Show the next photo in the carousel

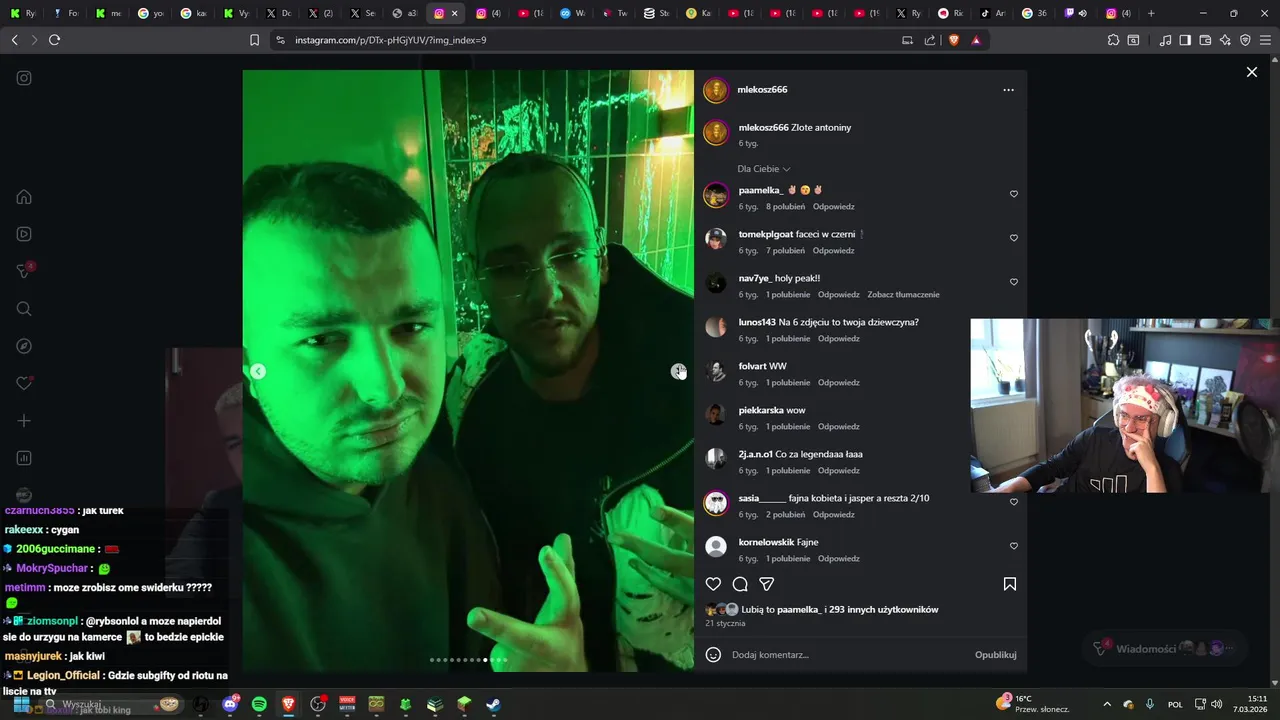(x=678, y=371)
